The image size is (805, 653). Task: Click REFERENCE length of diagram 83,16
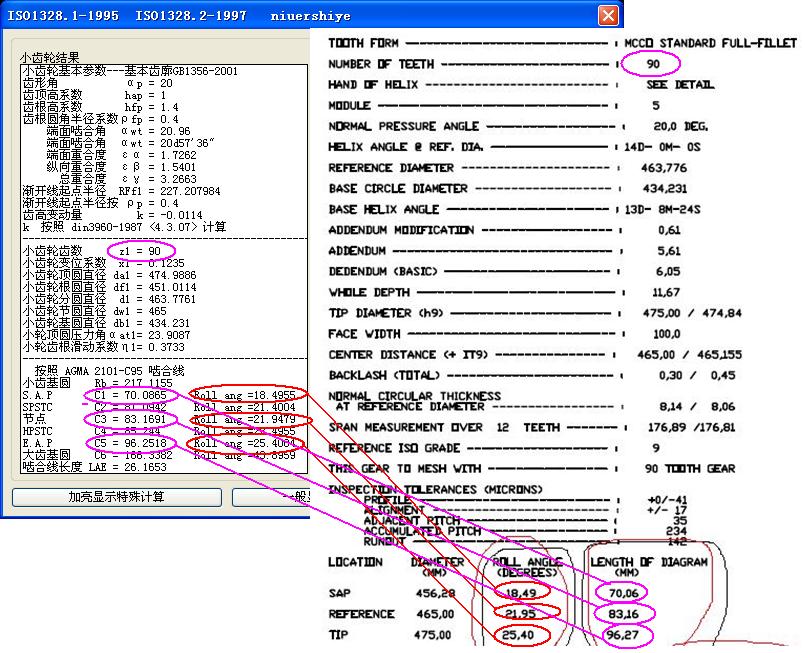click(x=623, y=614)
